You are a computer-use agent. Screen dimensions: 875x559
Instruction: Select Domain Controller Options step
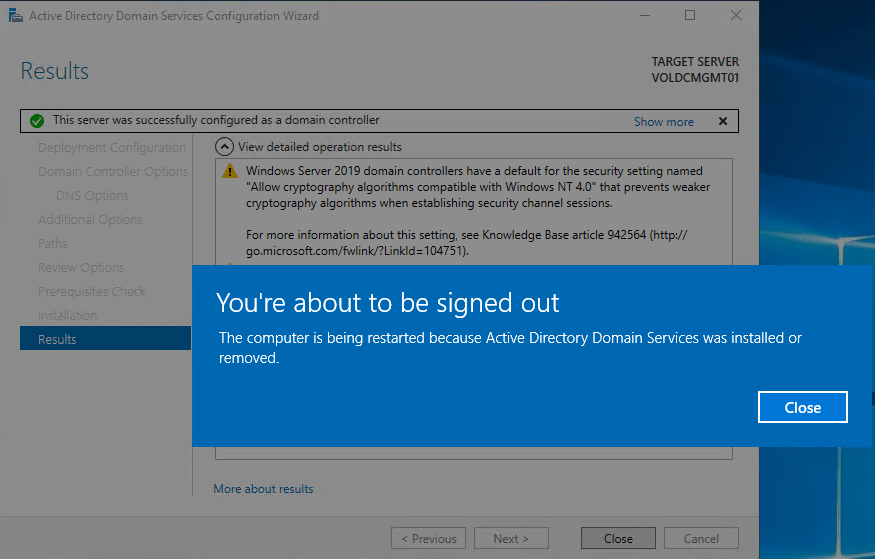[112, 172]
